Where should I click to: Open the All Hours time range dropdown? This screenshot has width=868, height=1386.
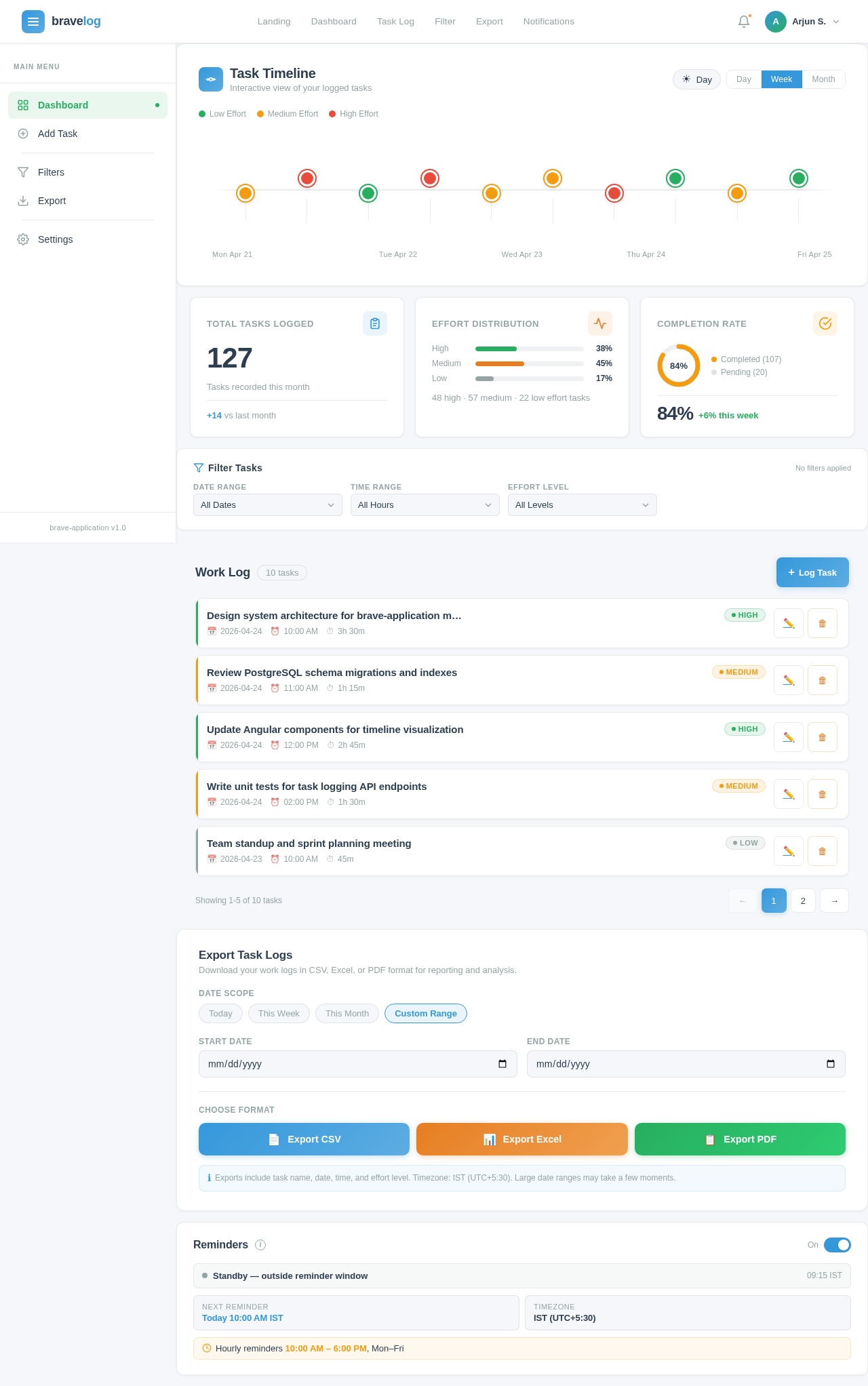(x=425, y=504)
